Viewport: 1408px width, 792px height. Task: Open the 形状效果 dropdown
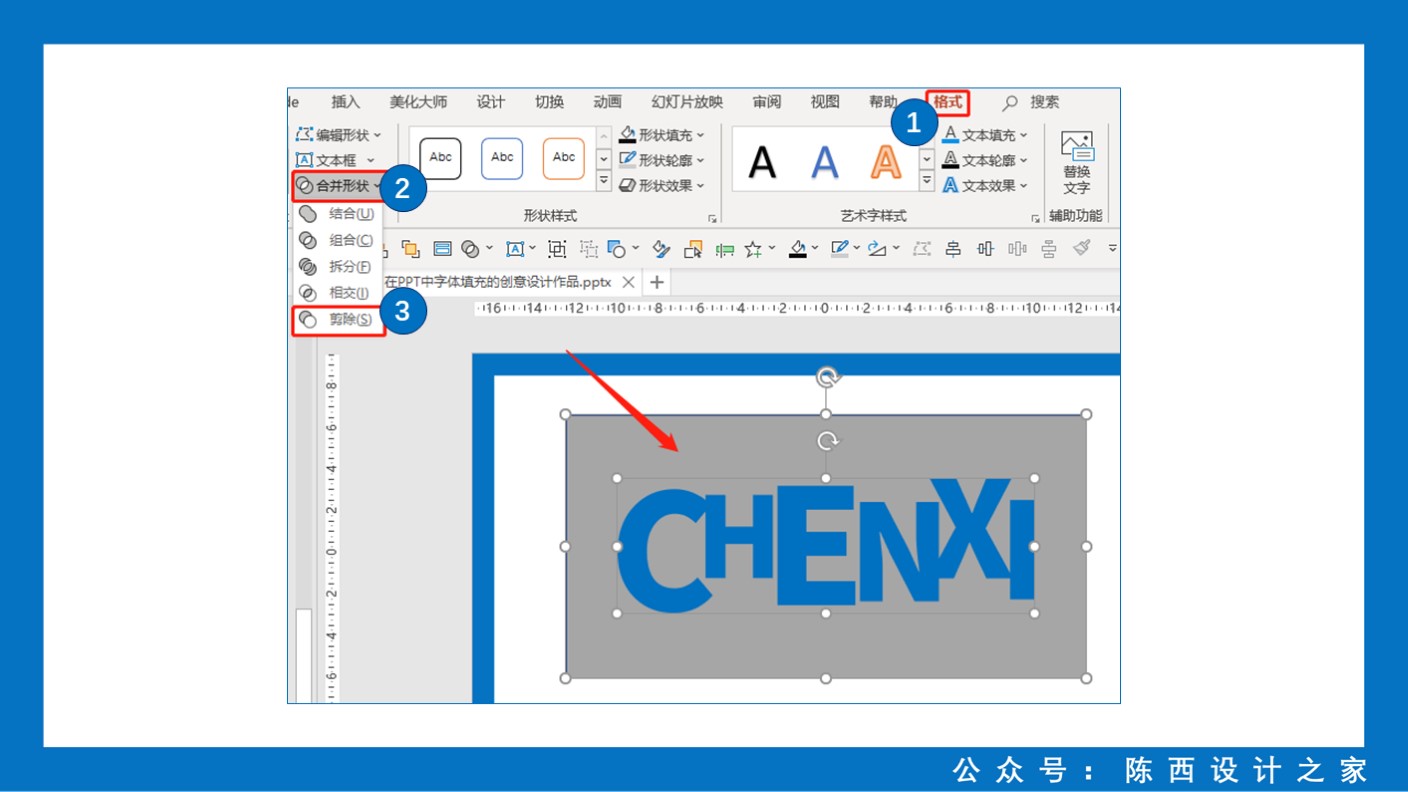pos(661,185)
